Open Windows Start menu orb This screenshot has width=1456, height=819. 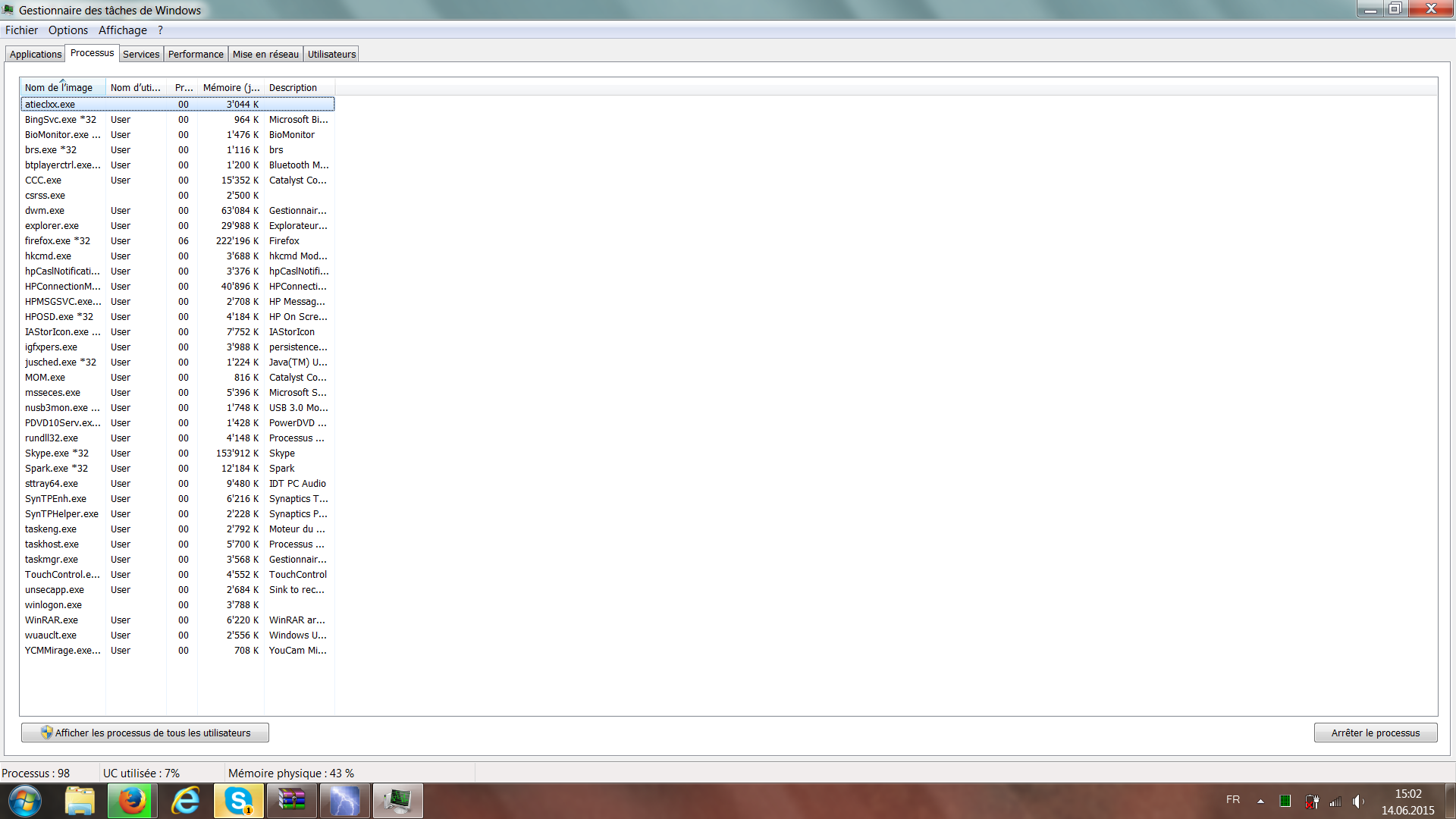25,801
